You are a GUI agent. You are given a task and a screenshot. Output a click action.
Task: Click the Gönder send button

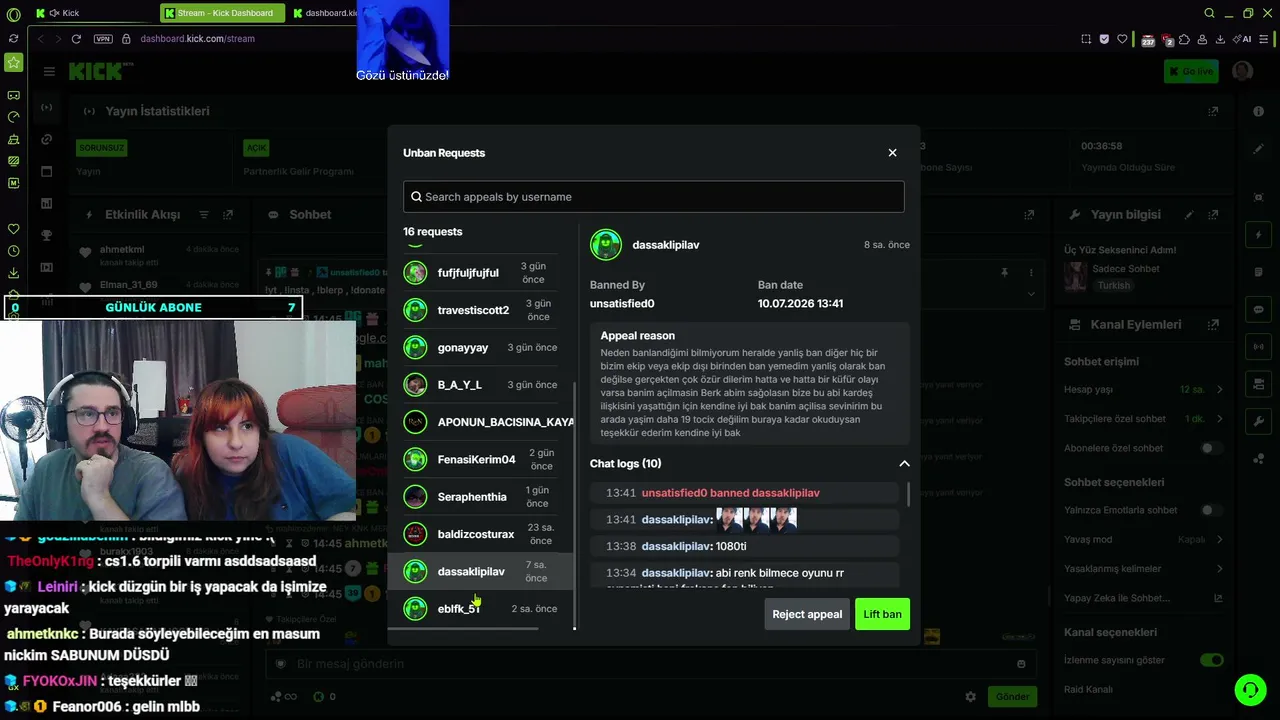click(1012, 697)
